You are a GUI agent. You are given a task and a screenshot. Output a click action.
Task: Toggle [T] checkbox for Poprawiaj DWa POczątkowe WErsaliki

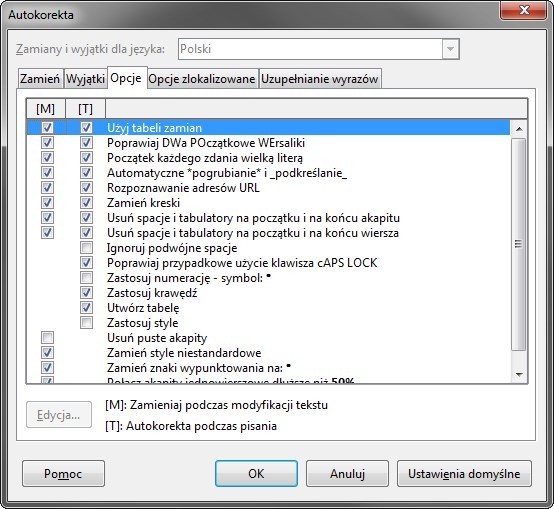click(x=86, y=143)
